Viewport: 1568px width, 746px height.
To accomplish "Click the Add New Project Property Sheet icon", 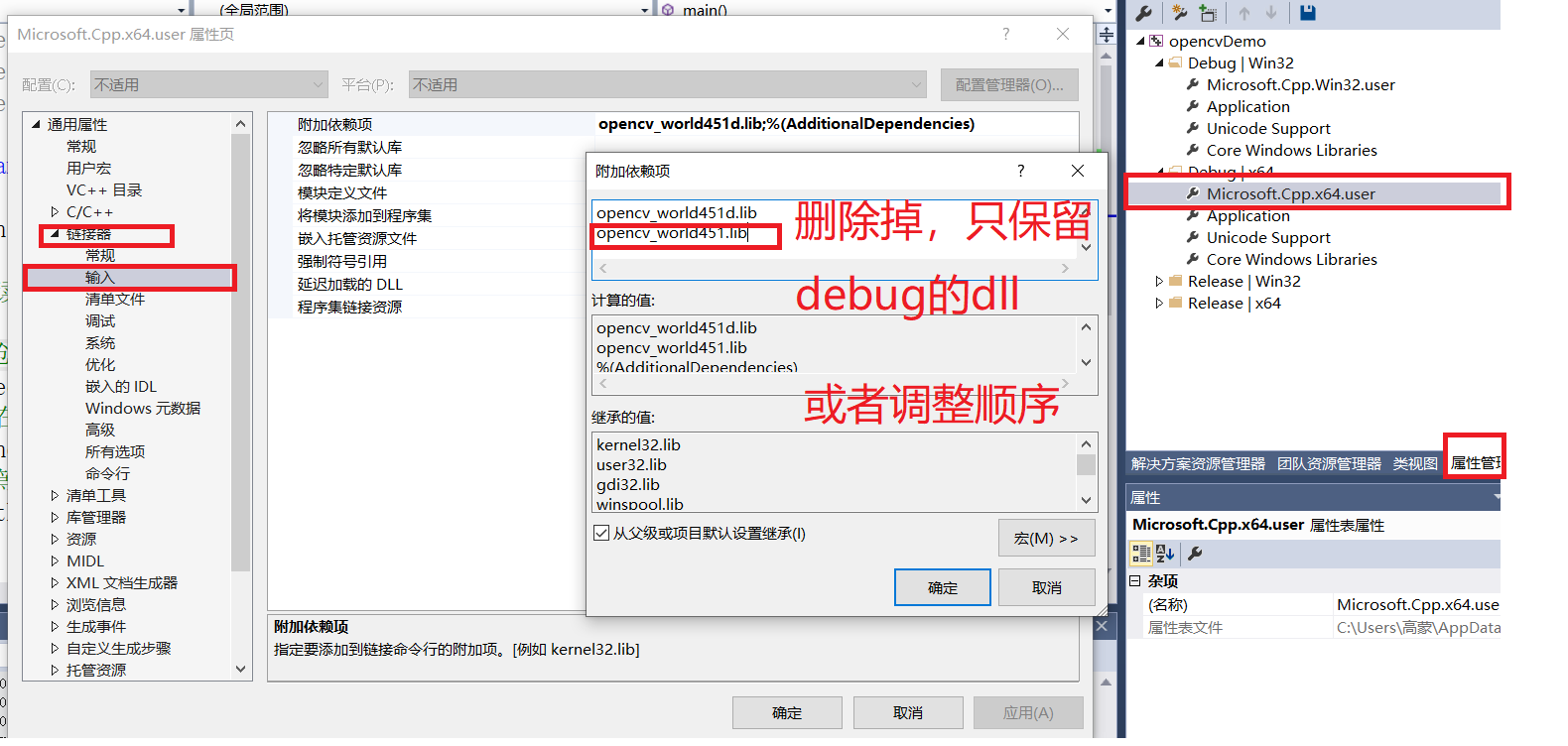I will click(x=1180, y=13).
